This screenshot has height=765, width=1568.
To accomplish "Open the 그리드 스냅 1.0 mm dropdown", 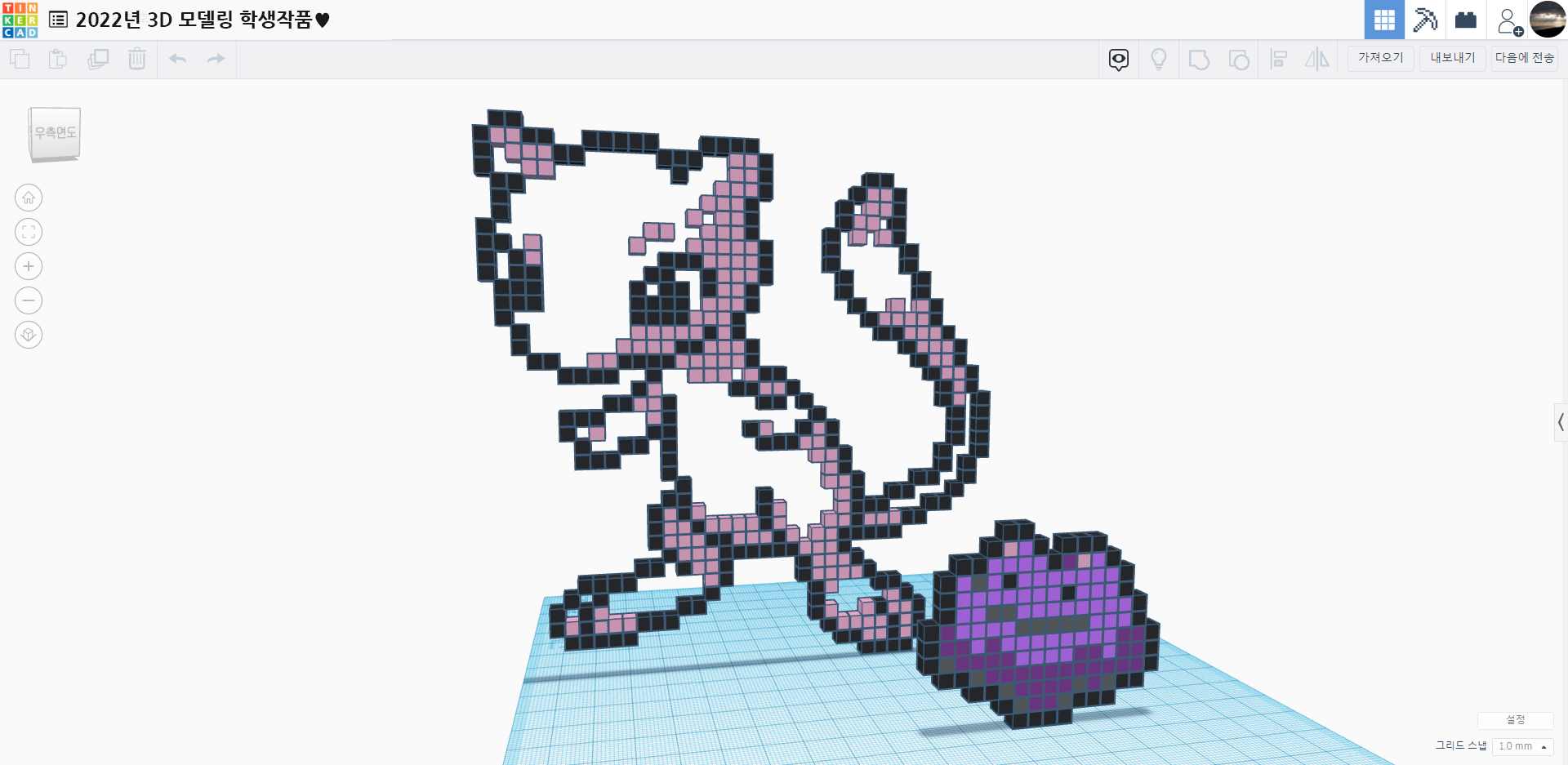I will [x=1523, y=746].
